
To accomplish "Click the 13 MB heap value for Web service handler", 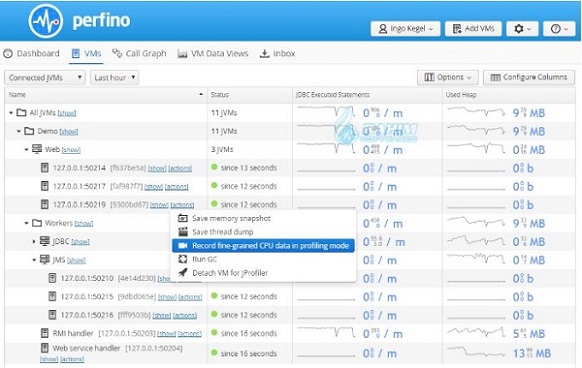I will point(532,353).
